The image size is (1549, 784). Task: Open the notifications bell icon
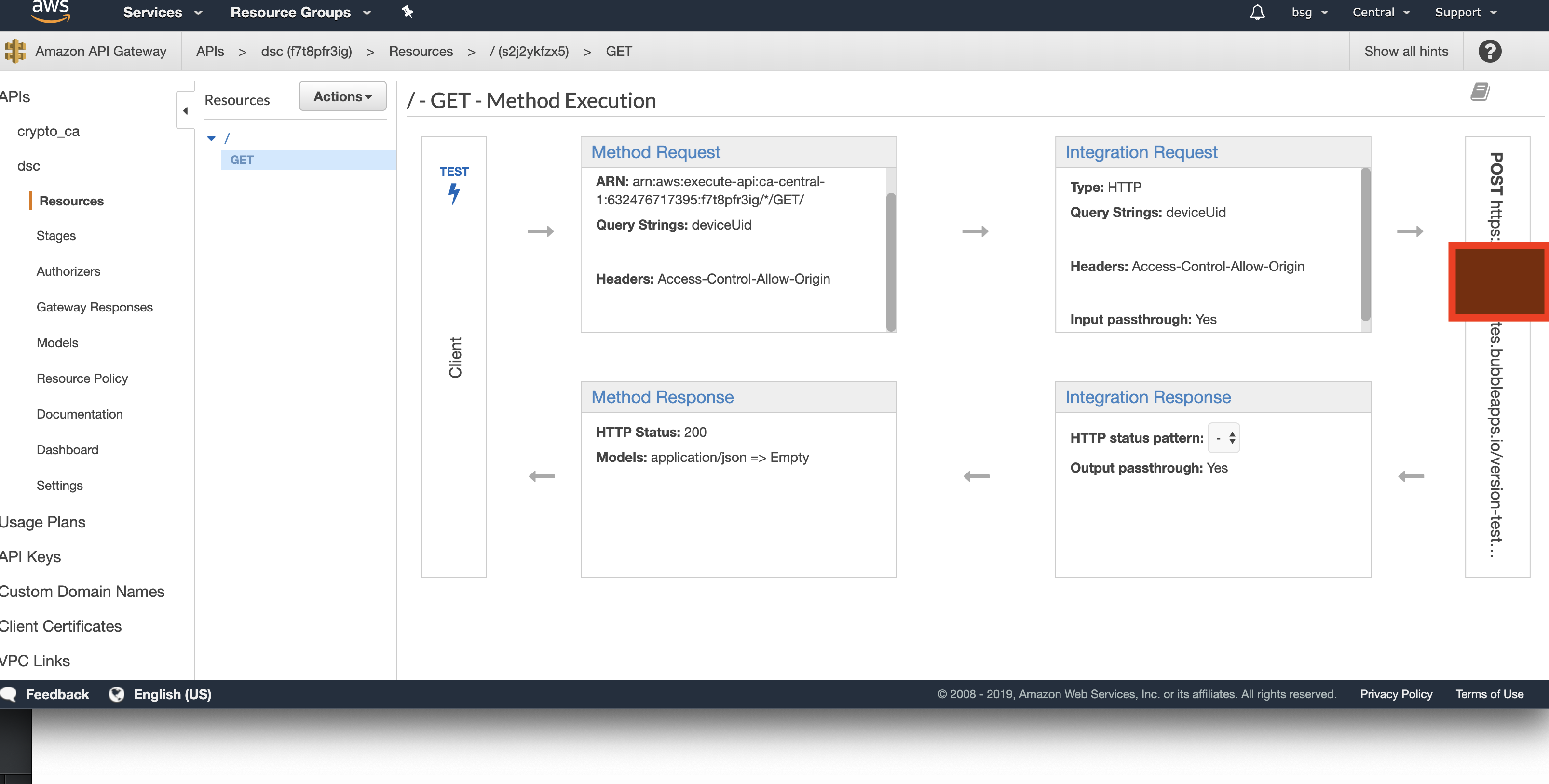pos(1257,13)
